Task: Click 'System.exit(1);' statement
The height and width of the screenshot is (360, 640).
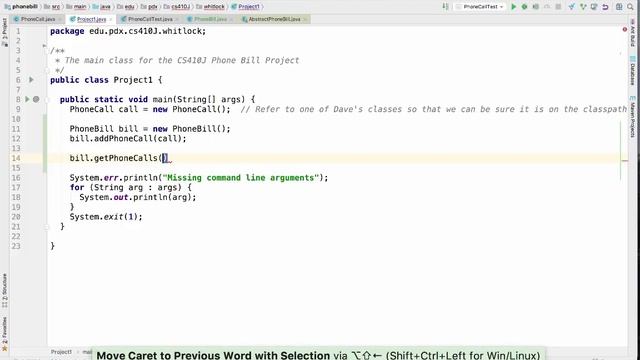Action: pos(106,217)
